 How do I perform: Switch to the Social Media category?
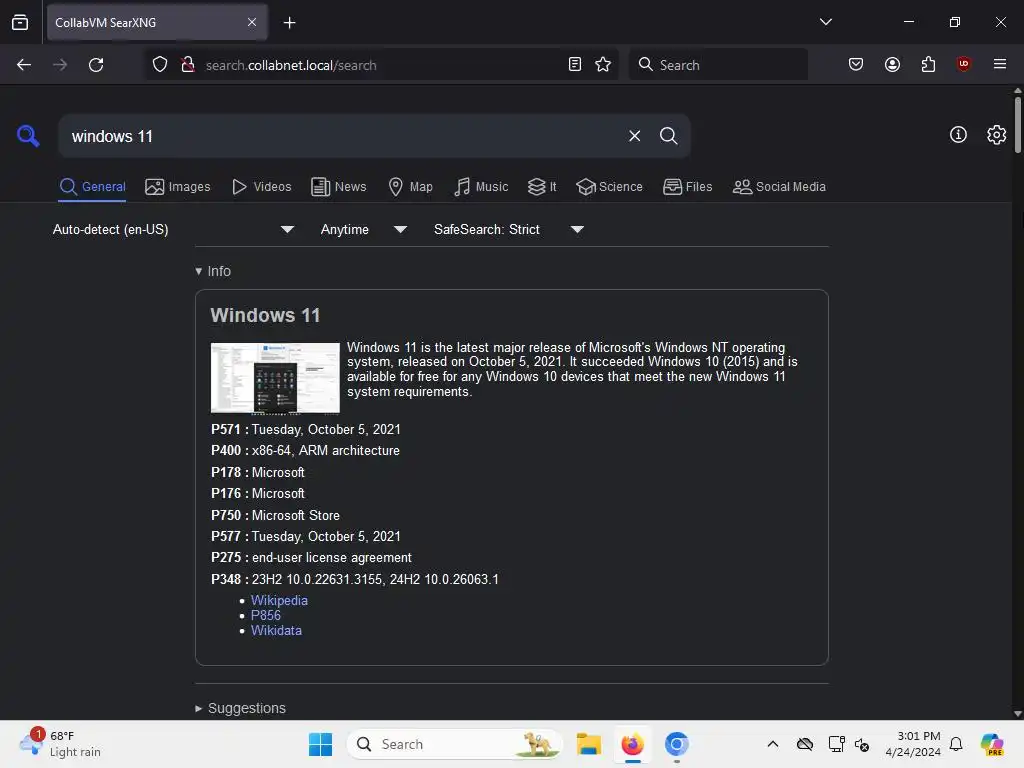[x=779, y=187]
